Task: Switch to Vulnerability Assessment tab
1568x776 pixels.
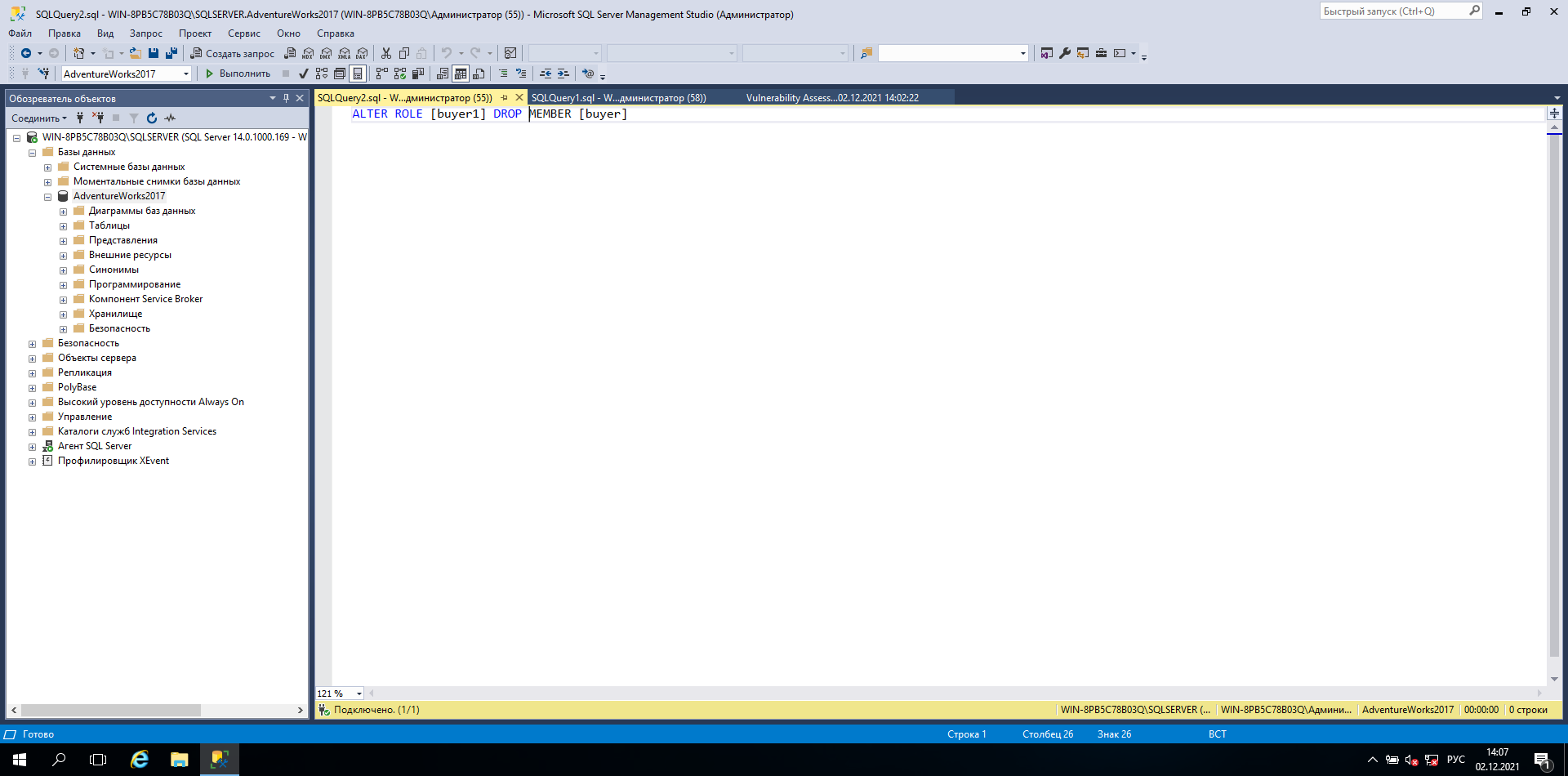Action: pyautogui.click(x=832, y=97)
